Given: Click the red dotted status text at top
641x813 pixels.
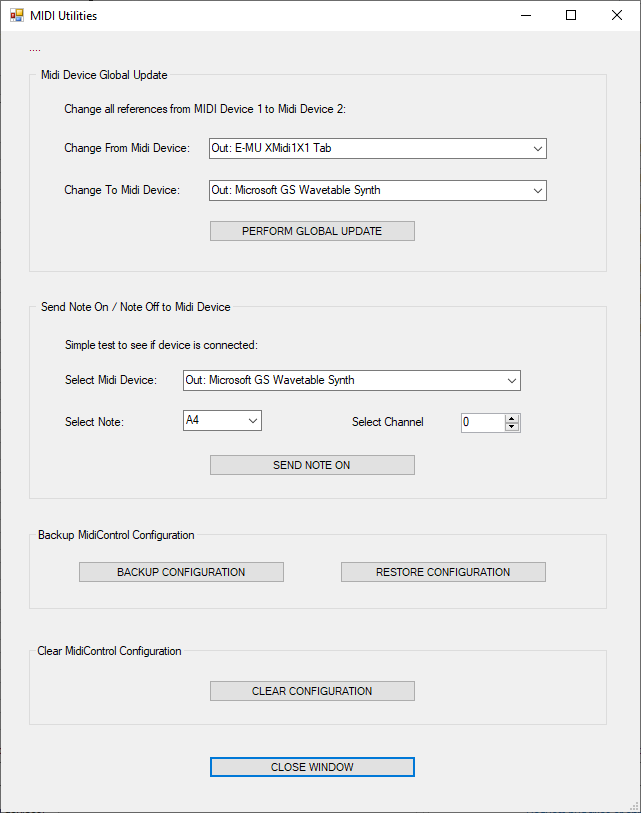Looking at the screenshot, I should 35,50.
